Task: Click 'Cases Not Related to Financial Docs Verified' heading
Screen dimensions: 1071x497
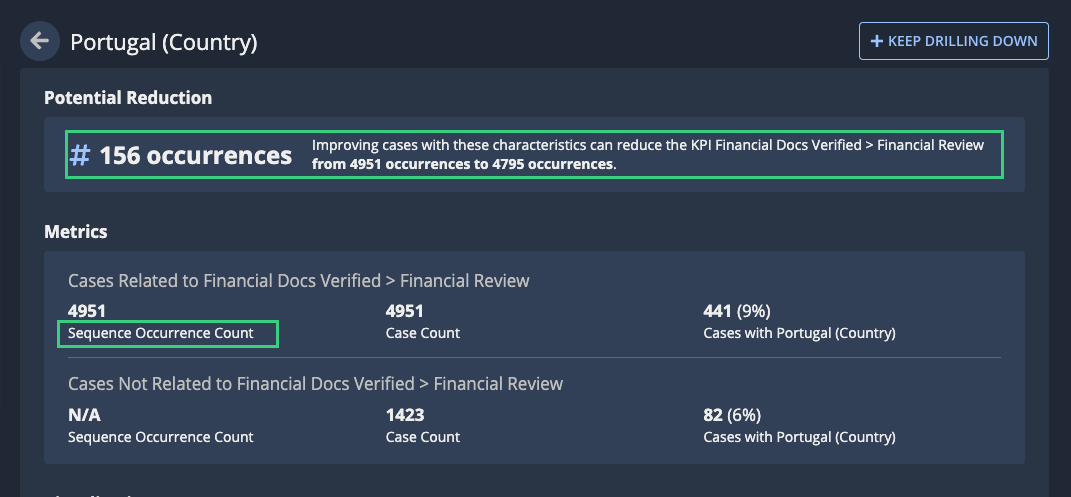Action: [x=315, y=384]
